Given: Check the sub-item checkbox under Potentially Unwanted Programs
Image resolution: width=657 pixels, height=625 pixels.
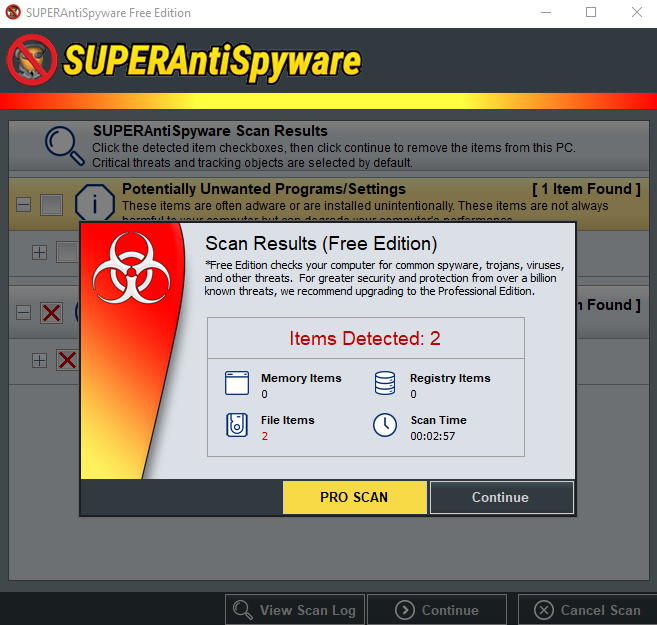Looking at the screenshot, I should pyautogui.click(x=67, y=252).
